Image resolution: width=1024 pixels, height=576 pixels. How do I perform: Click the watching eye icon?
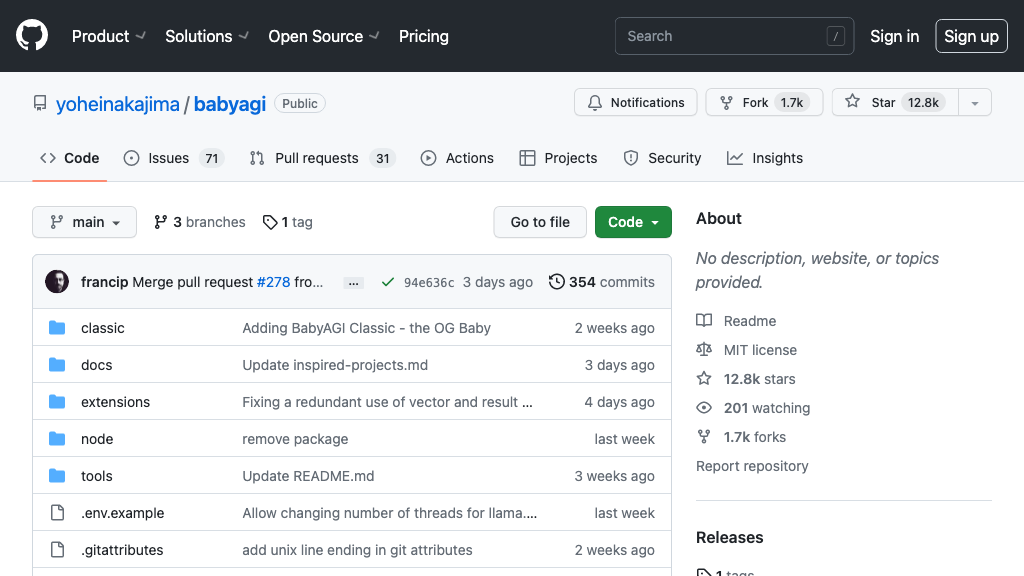coord(704,408)
